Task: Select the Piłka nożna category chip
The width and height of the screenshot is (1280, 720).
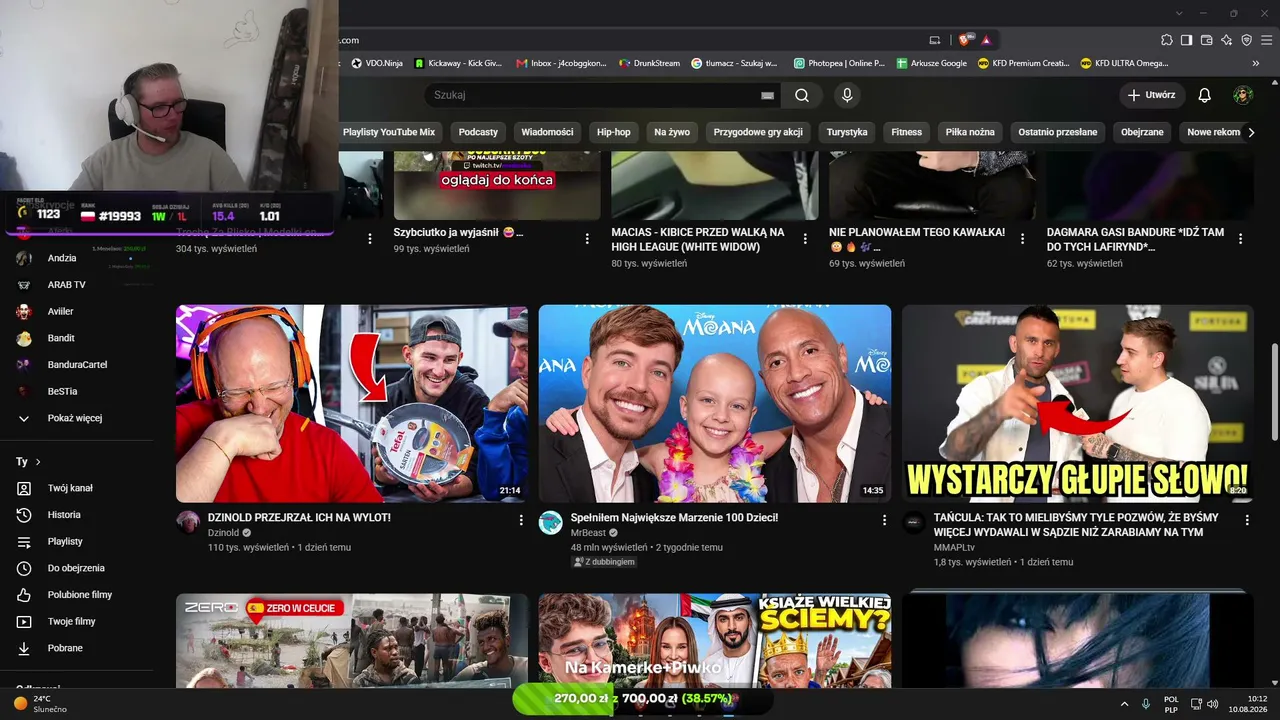Action: pyautogui.click(x=970, y=132)
